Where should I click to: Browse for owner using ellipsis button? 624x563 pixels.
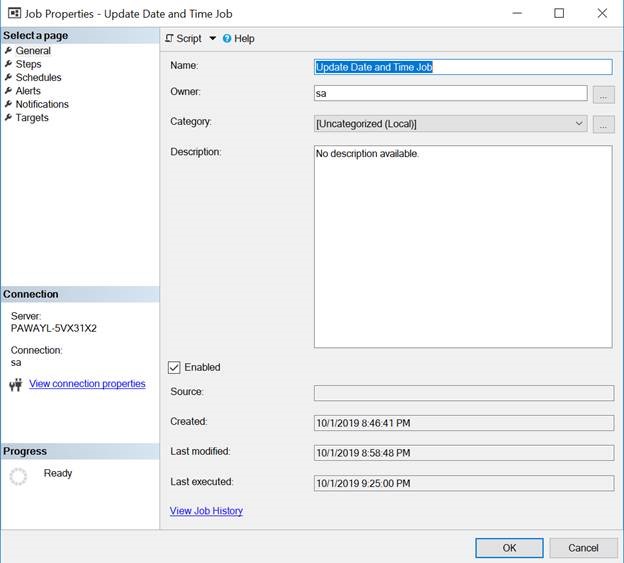(603, 94)
